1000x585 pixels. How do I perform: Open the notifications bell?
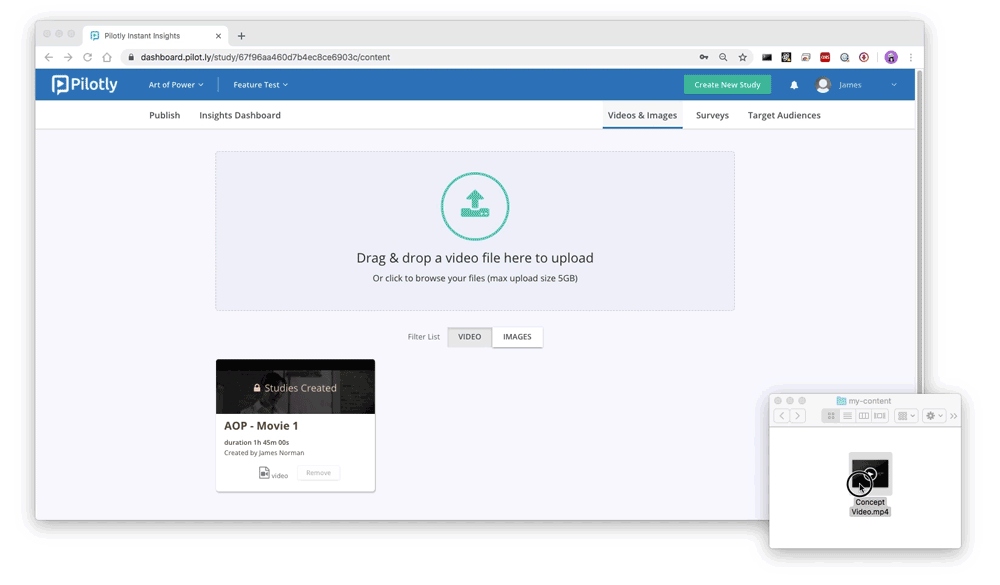pyautogui.click(x=794, y=85)
